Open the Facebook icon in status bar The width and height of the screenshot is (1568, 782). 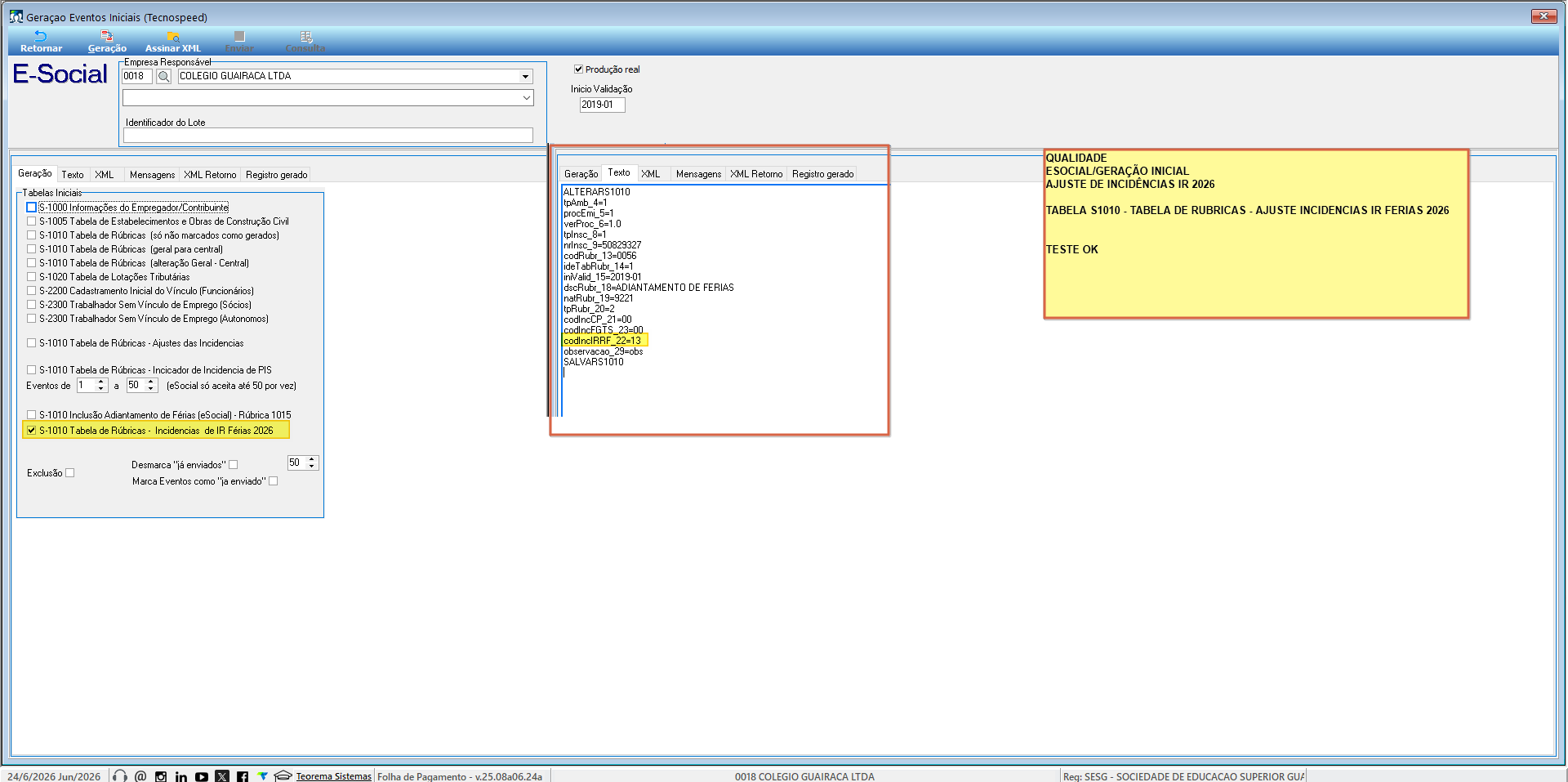(x=243, y=776)
